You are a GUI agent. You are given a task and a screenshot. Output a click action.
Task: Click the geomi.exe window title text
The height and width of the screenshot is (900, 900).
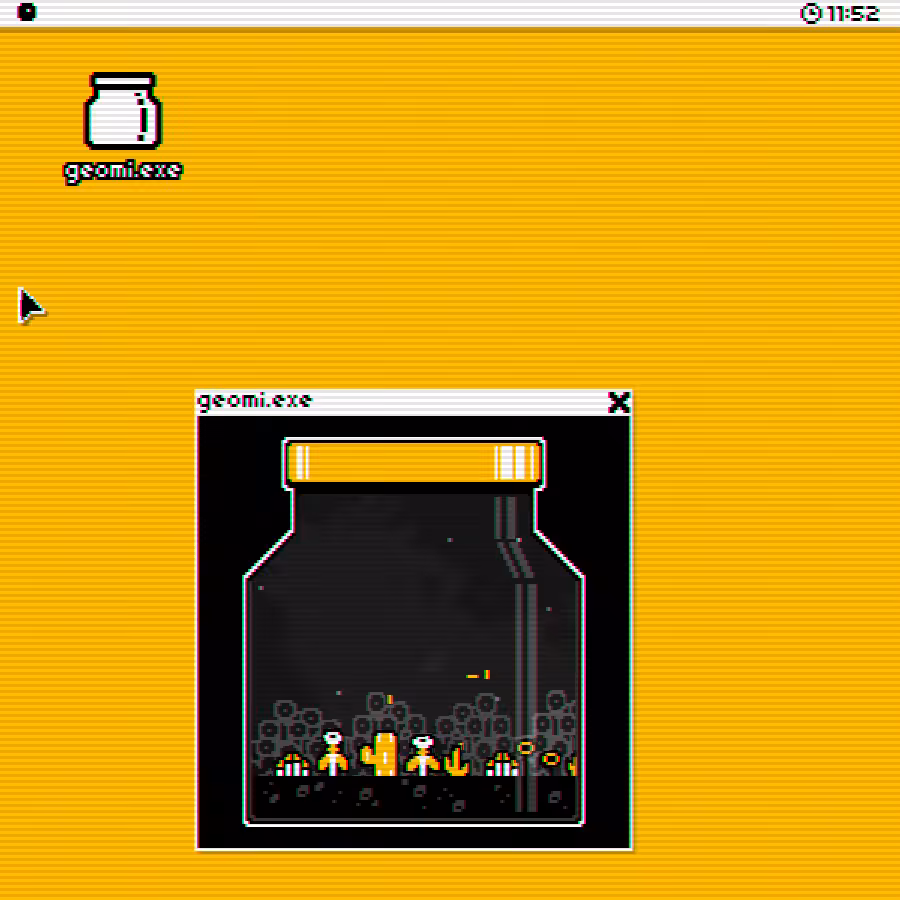254,400
